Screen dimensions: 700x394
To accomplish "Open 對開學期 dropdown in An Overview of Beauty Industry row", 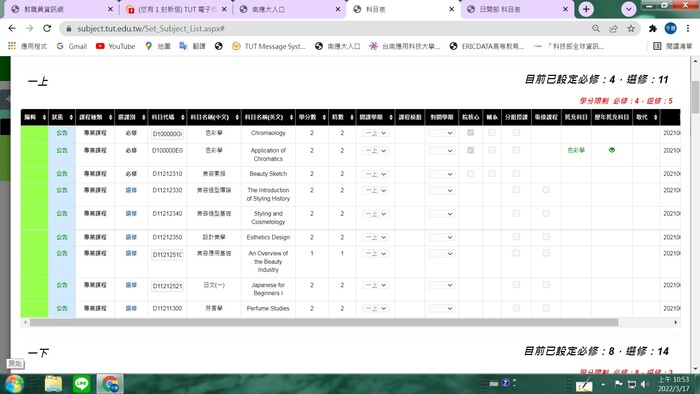I will 442,253.
